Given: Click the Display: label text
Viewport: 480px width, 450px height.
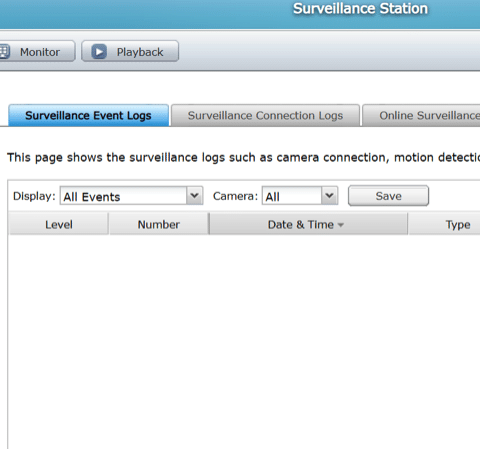Looking at the screenshot, I should point(34,196).
